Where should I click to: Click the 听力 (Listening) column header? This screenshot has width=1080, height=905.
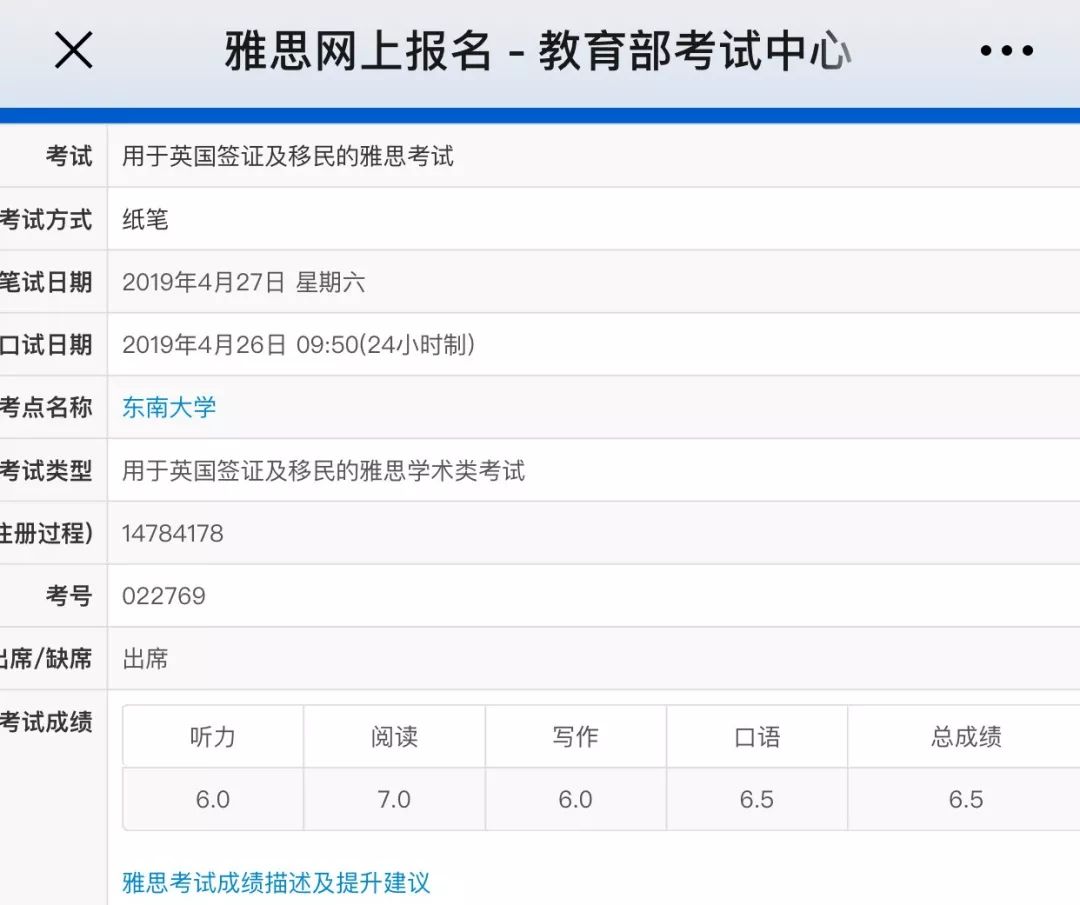[x=212, y=737]
